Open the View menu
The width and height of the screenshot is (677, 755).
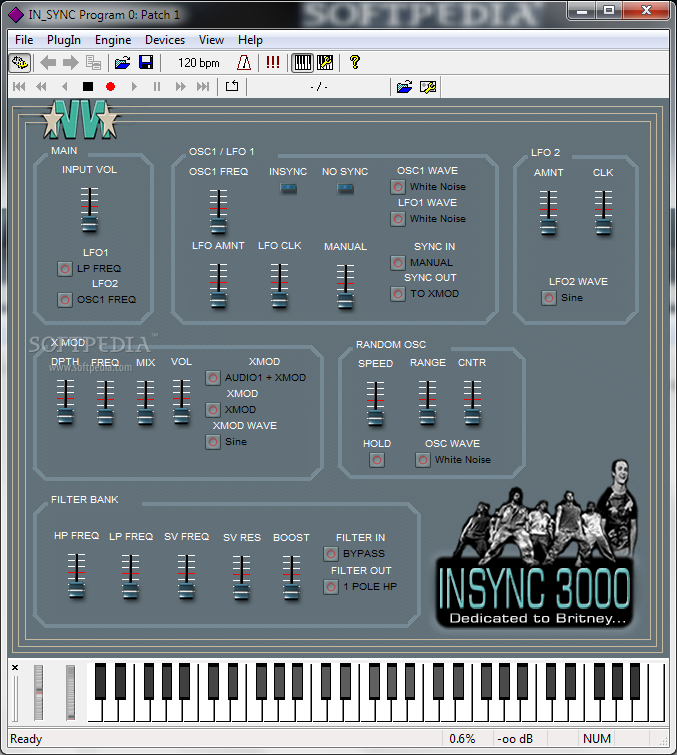coord(211,40)
